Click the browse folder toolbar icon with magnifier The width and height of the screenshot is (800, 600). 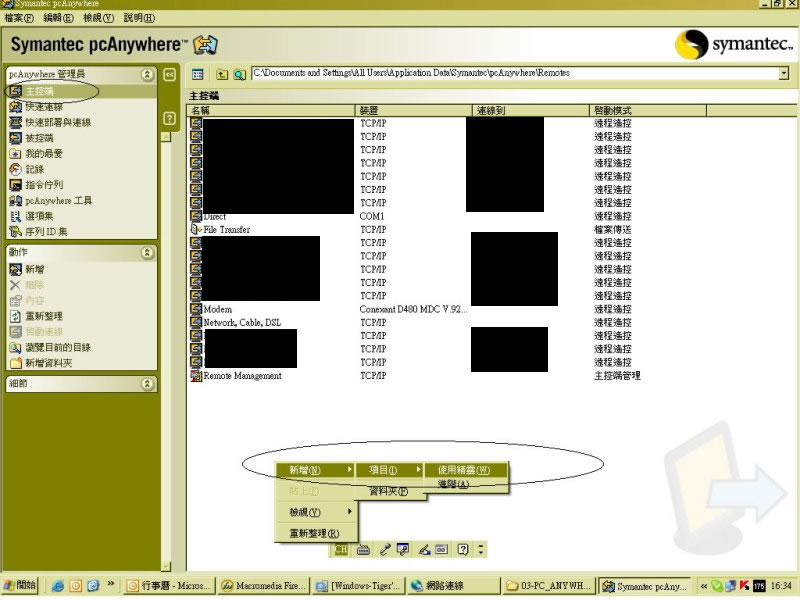pos(239,74)
